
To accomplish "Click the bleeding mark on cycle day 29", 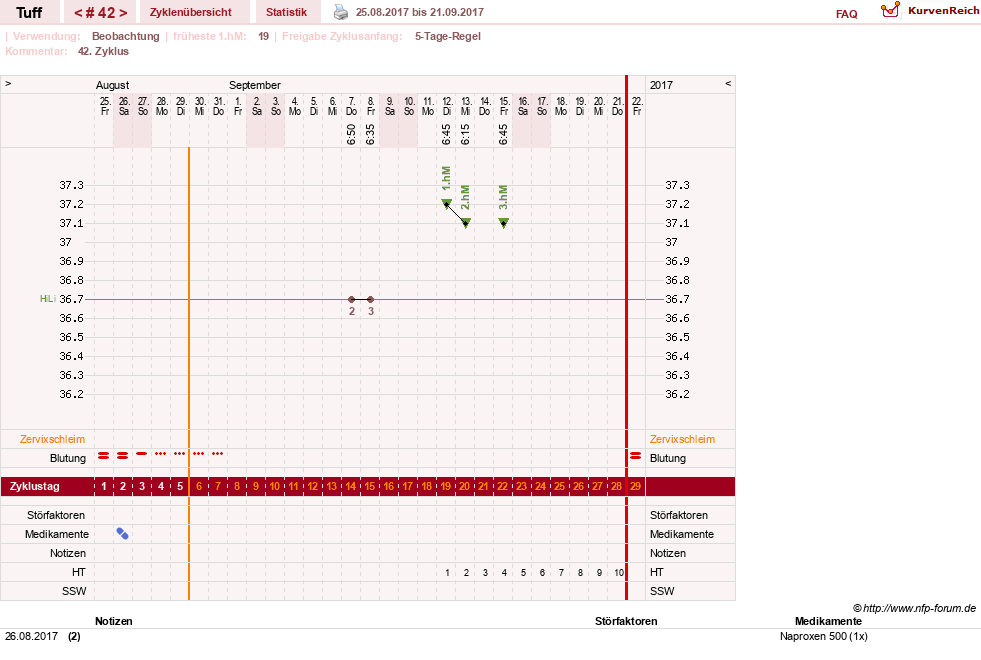I will [x=636, y=455].
